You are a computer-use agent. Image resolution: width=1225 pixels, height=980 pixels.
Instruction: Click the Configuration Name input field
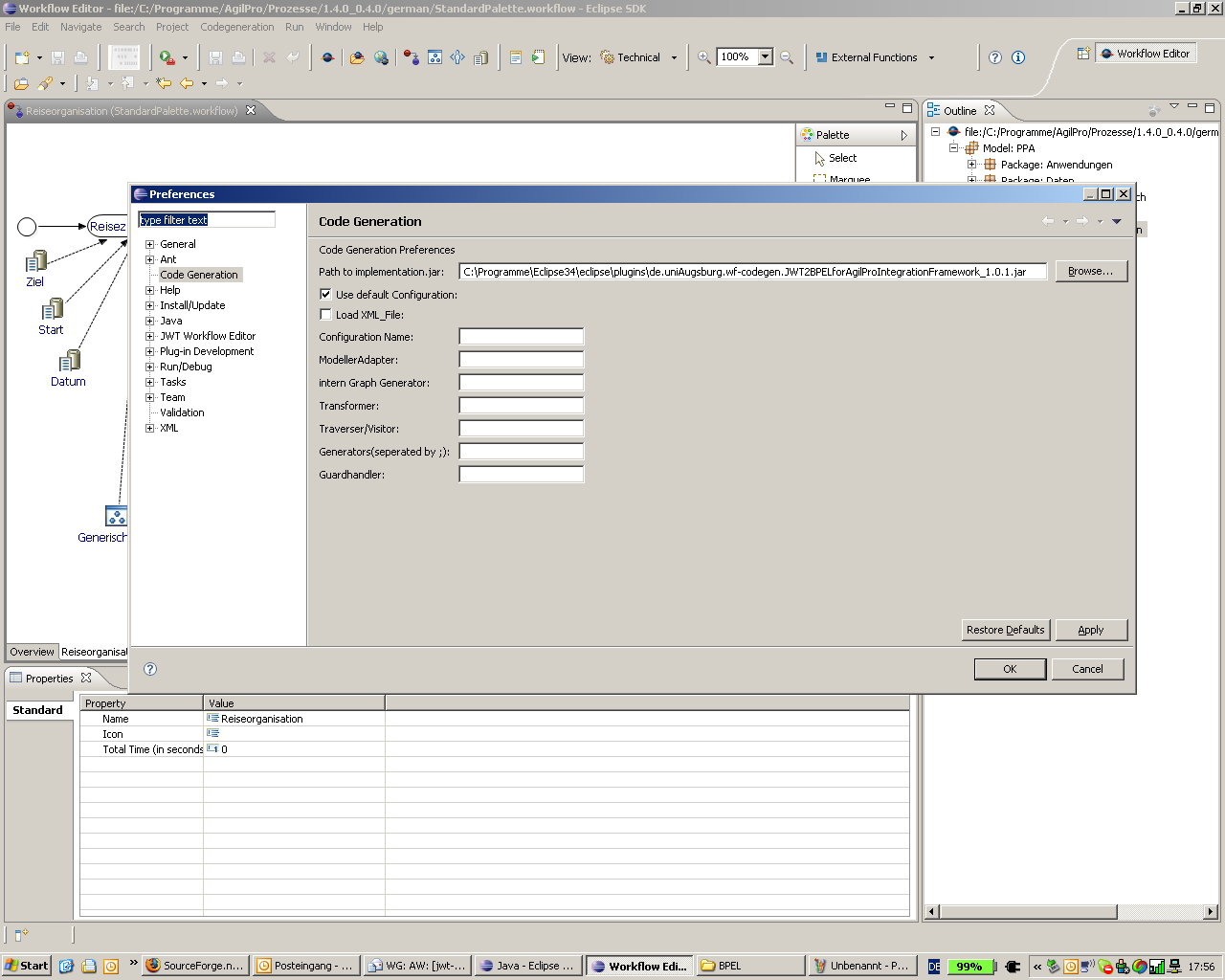(x=521, y=337)
